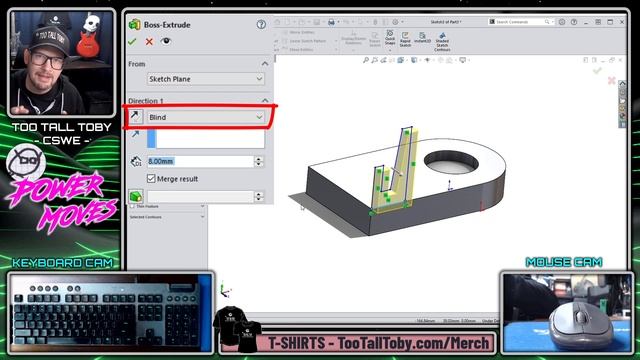Click the Quick Snaps tool
The image size is (640, 360).
pyautogui.click(x=390, y=36)
